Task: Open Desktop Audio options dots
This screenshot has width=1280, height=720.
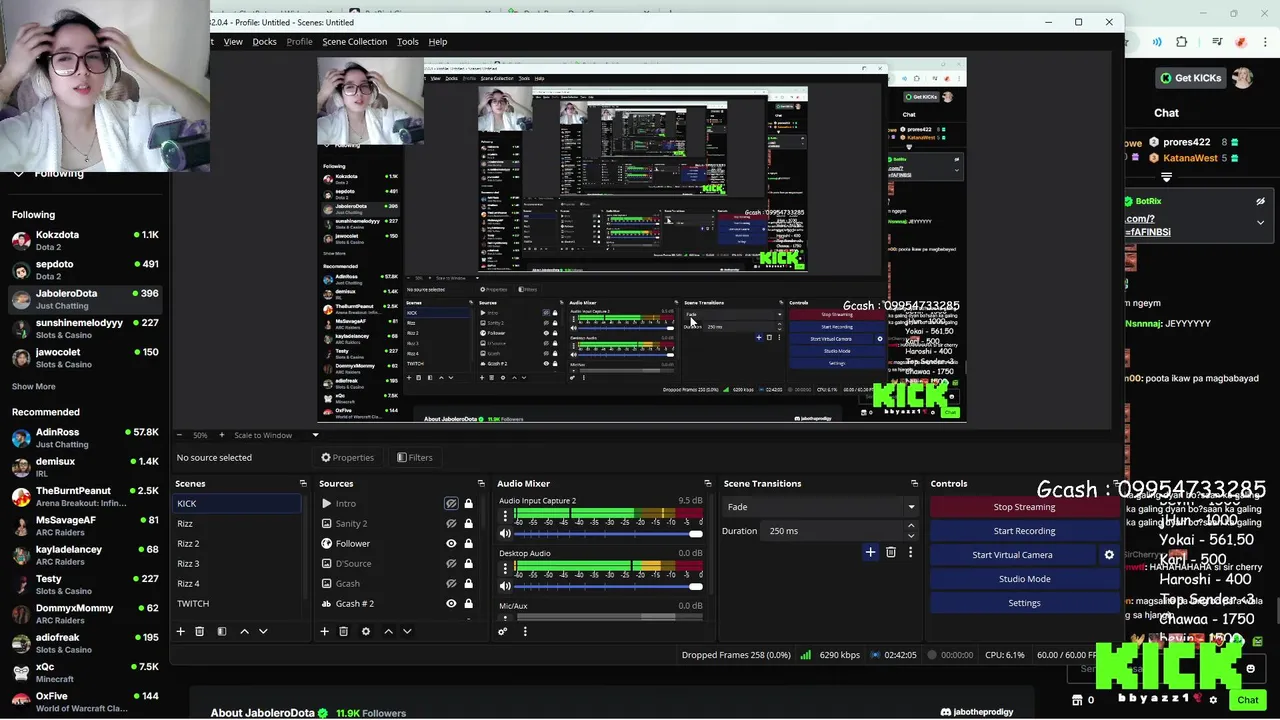Action: [505, 568]
